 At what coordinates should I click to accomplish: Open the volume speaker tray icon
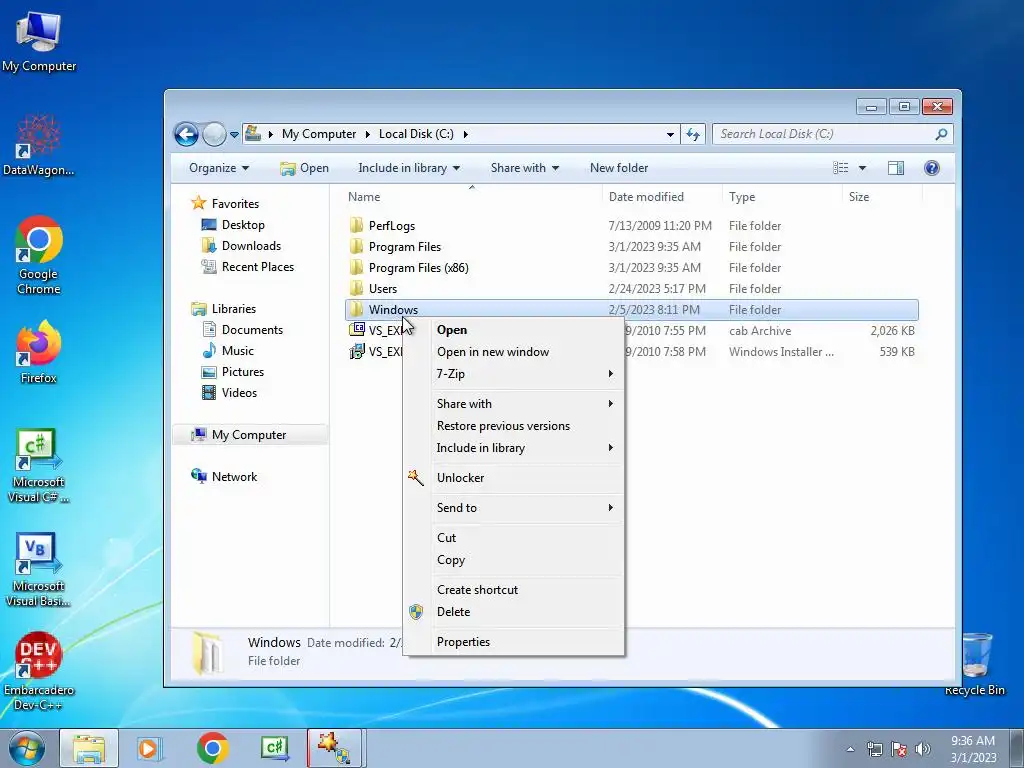tap(923, 749)
